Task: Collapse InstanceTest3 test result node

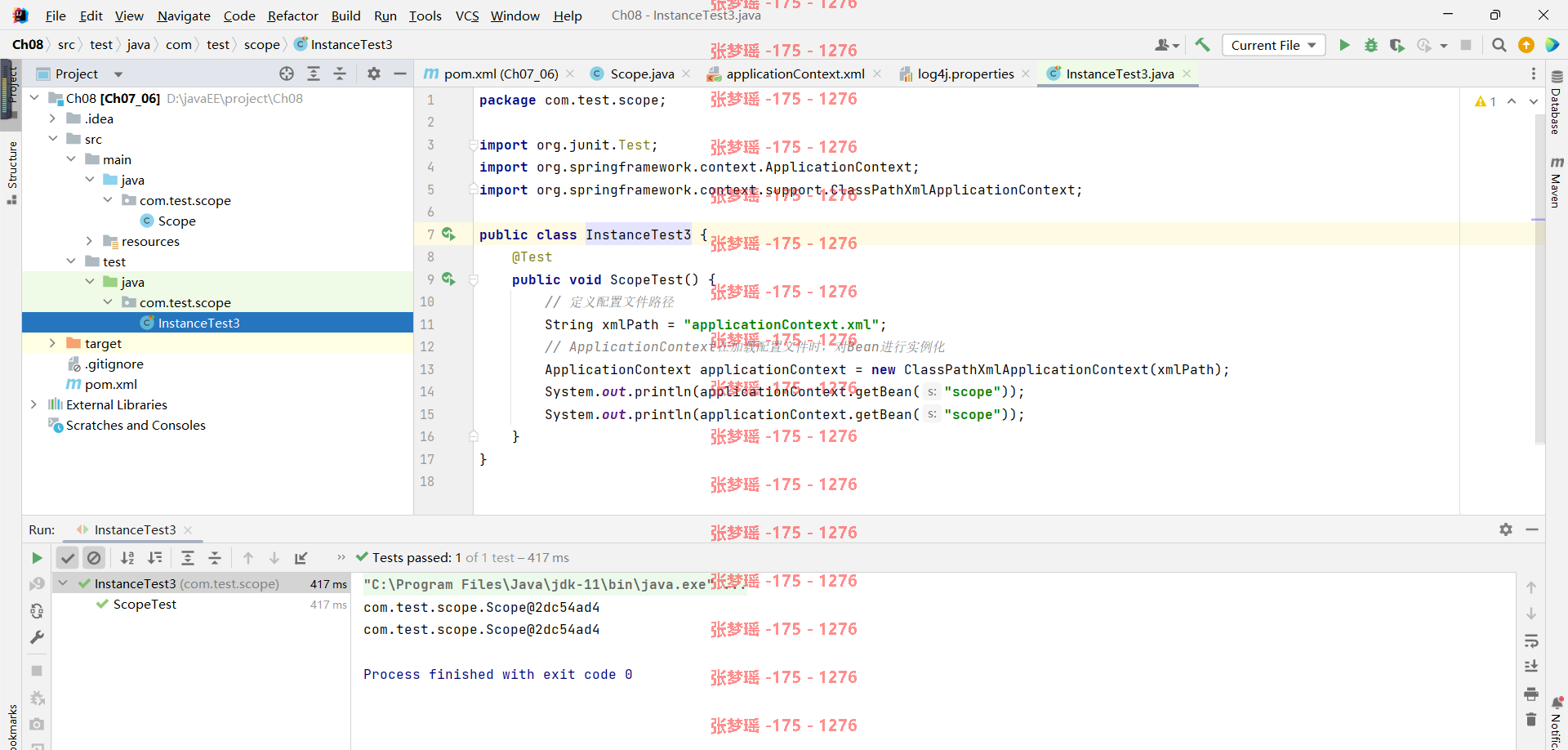Action: (x=63, y=583)
